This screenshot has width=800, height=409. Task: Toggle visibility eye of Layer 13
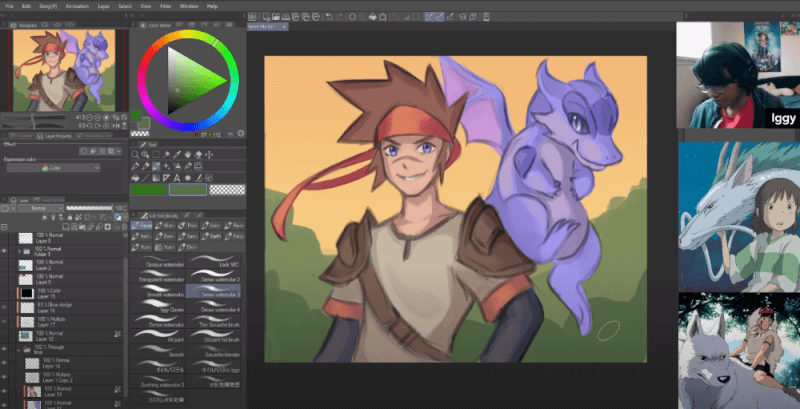4,391
